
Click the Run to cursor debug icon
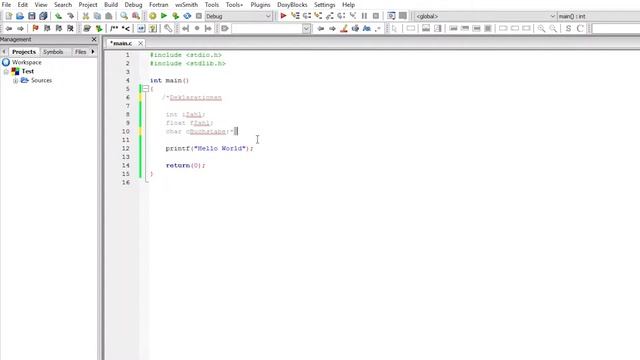tap(295, 16)
